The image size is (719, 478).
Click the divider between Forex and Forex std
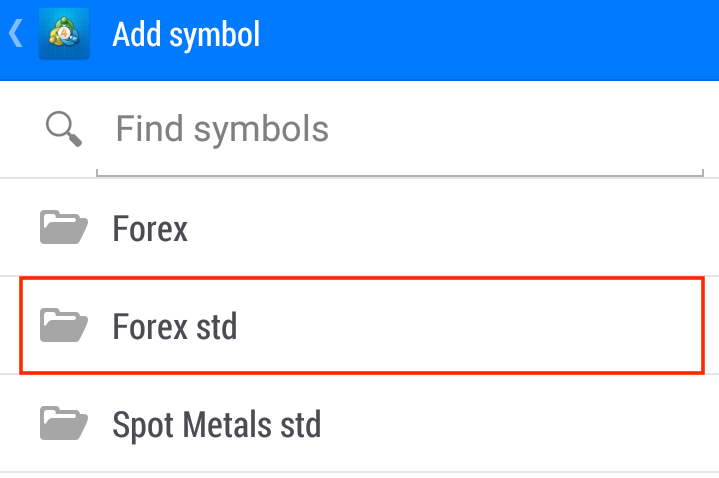coord(360,275)
